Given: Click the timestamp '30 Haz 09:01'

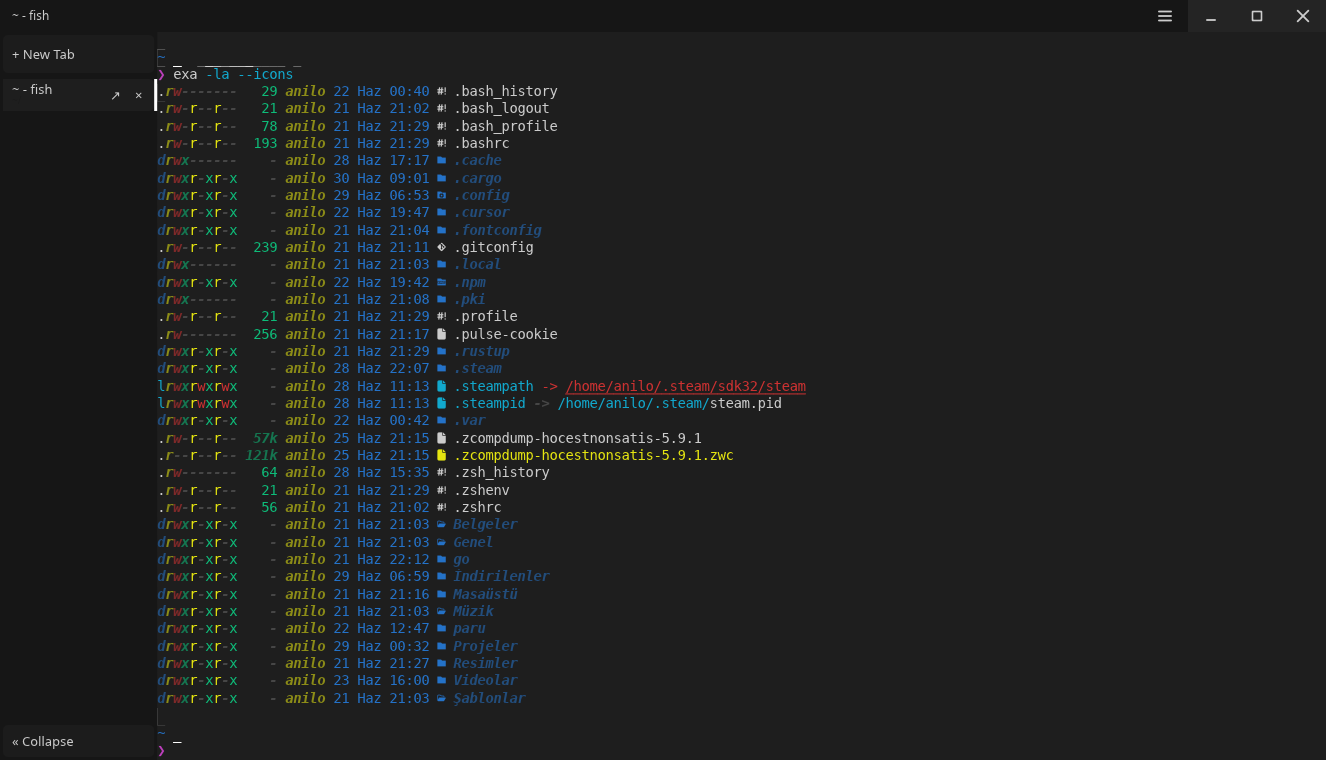Looking at the screenshot, I should pyautogui.click(x=381, y=178).
